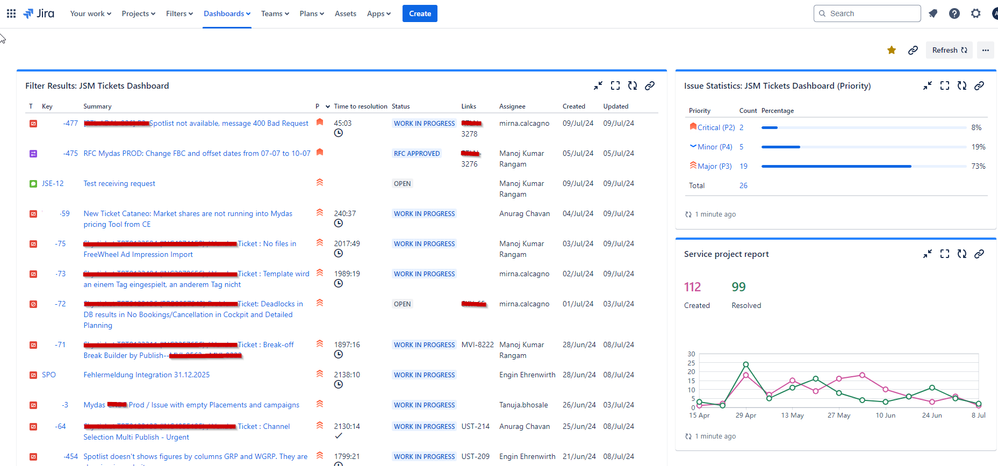The width and height of the screenshot is (998, 466).
Task: Click Minor (P4) count 5
Action: pos(741,147)
